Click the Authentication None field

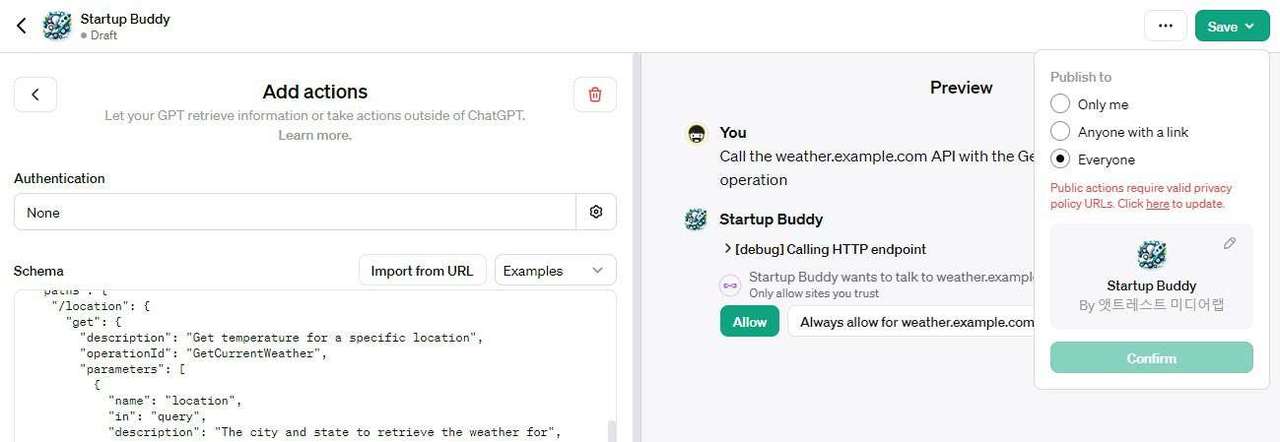(x=295, y=212)
